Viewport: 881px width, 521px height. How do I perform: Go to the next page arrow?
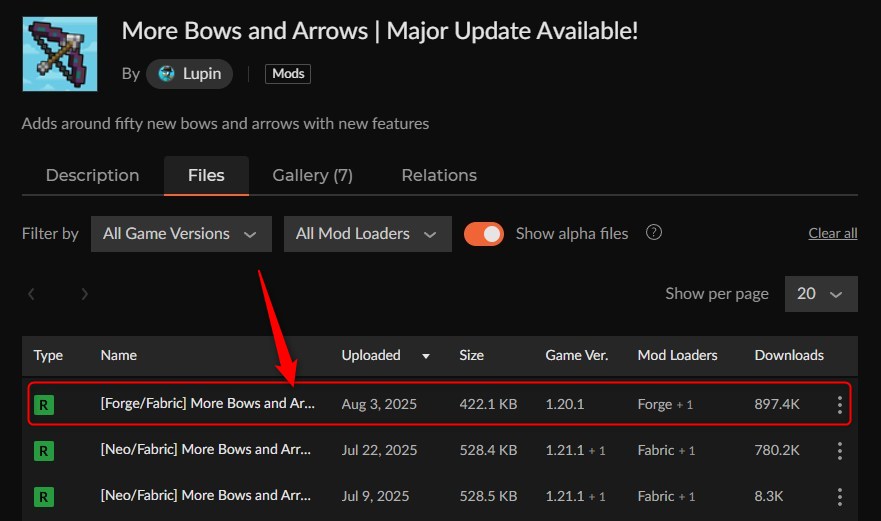(84, 293)
